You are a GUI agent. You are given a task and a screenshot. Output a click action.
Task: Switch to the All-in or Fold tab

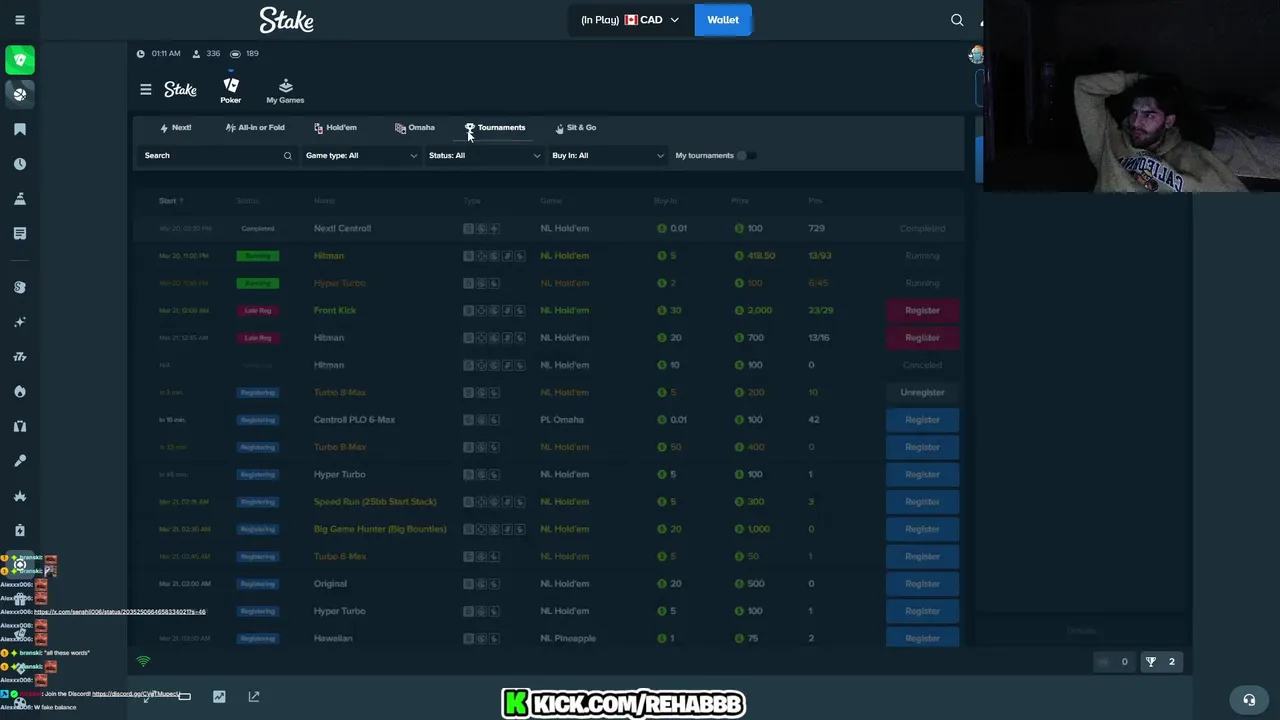point(255,128)
